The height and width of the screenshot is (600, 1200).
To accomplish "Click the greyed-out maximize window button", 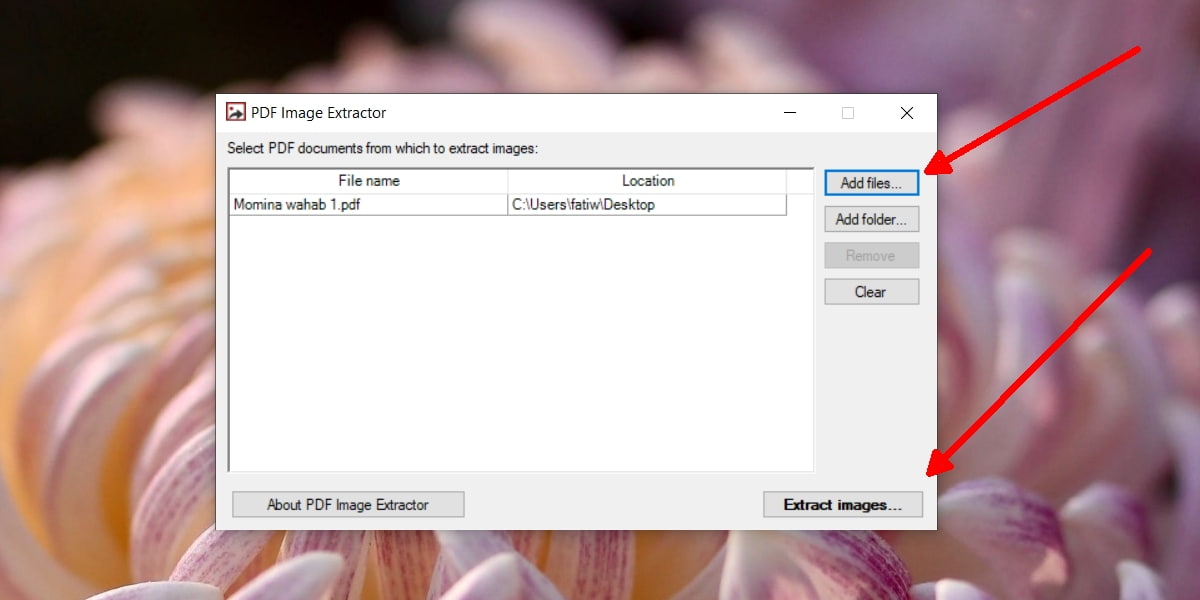I will pos(848,113).
